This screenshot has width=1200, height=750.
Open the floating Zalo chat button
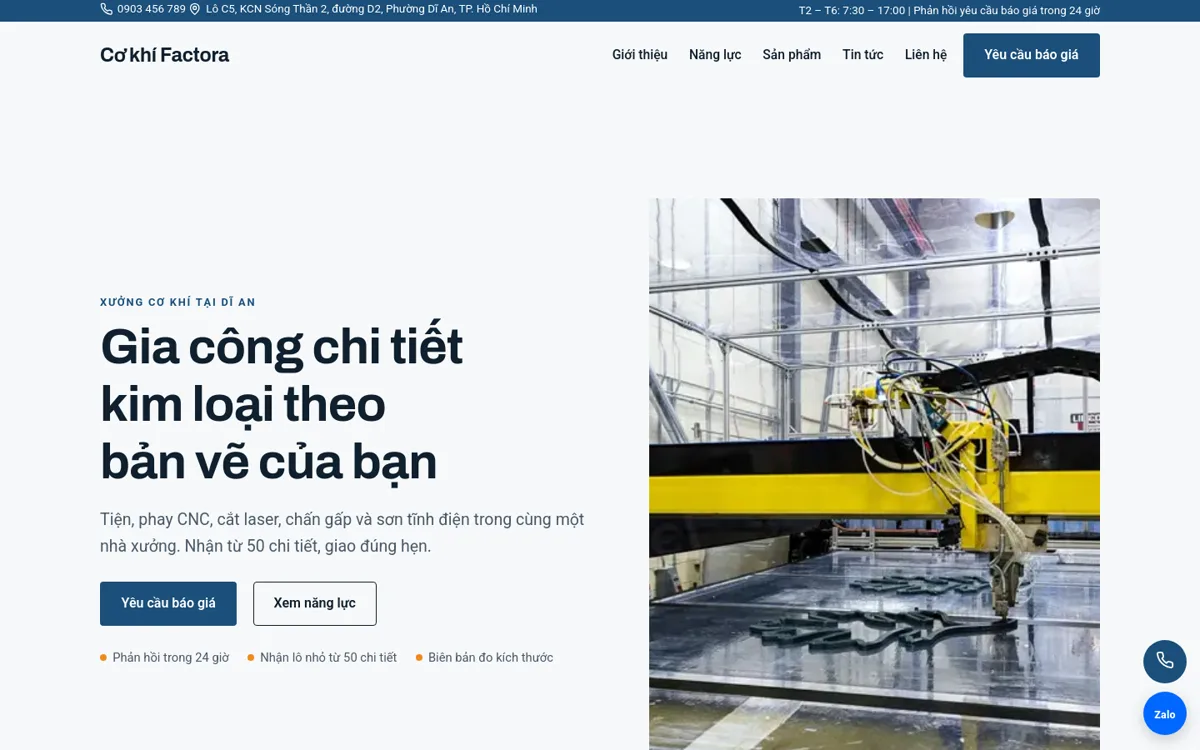point(1165,714)
